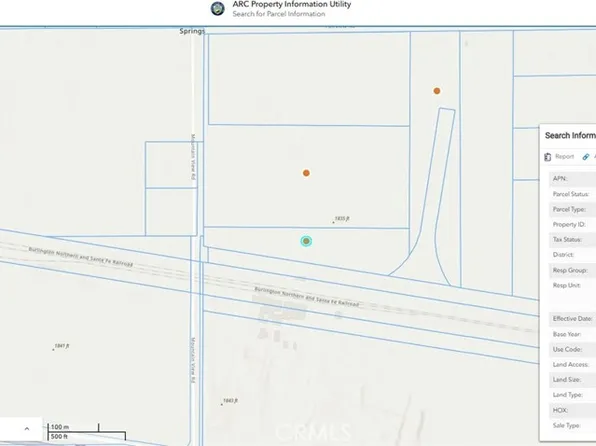Click the 500 ft scale bar label
596x446 pixels.
click(59, 436)
